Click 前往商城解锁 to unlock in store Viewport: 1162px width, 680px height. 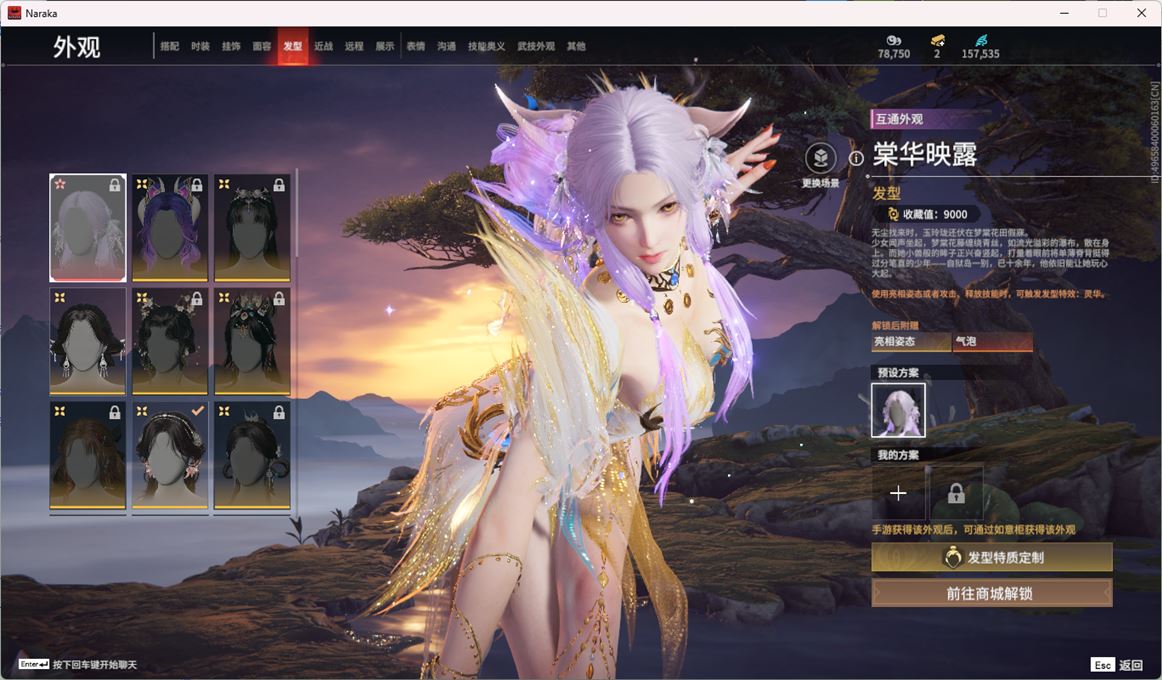coord(992,593)
